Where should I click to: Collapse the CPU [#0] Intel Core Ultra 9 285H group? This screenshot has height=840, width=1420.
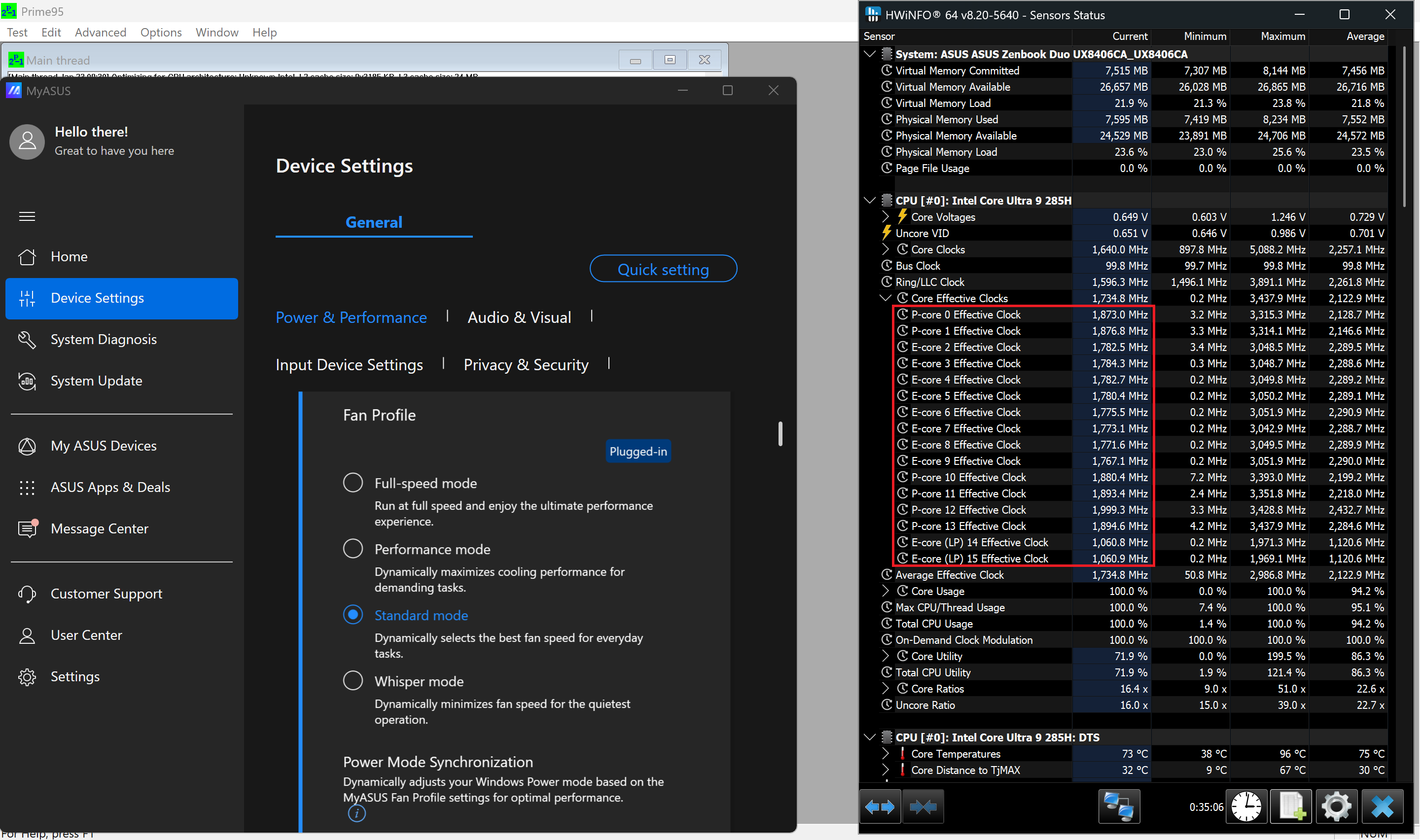[870, 200]
